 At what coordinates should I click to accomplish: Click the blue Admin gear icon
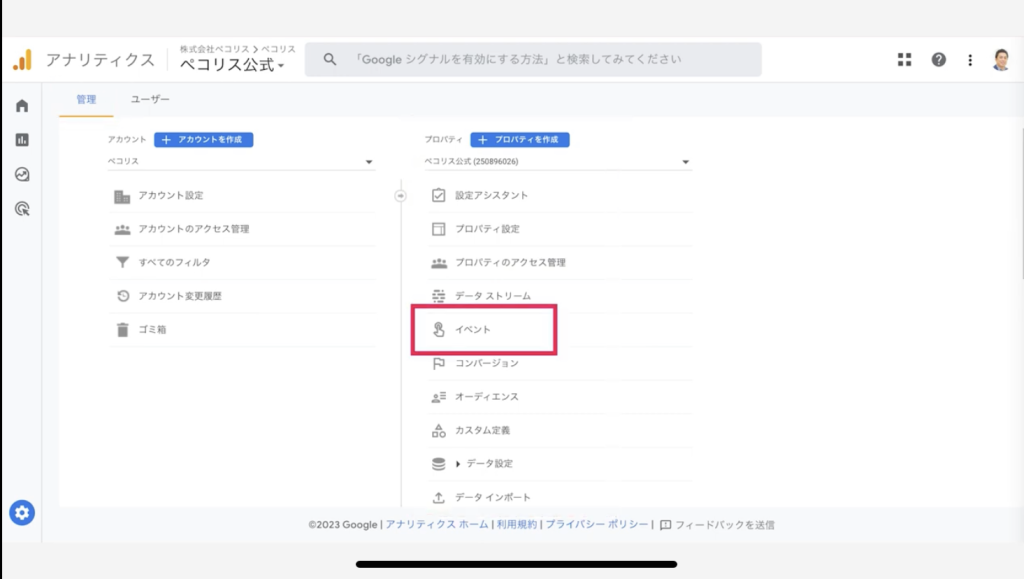(x=22, y=513)
